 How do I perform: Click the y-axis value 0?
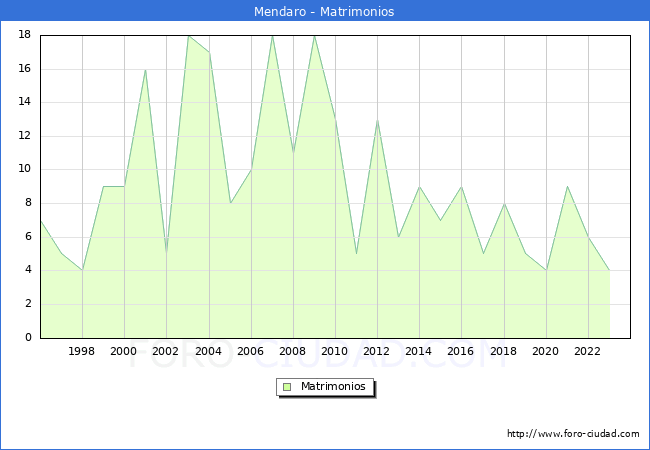(28, 337)
